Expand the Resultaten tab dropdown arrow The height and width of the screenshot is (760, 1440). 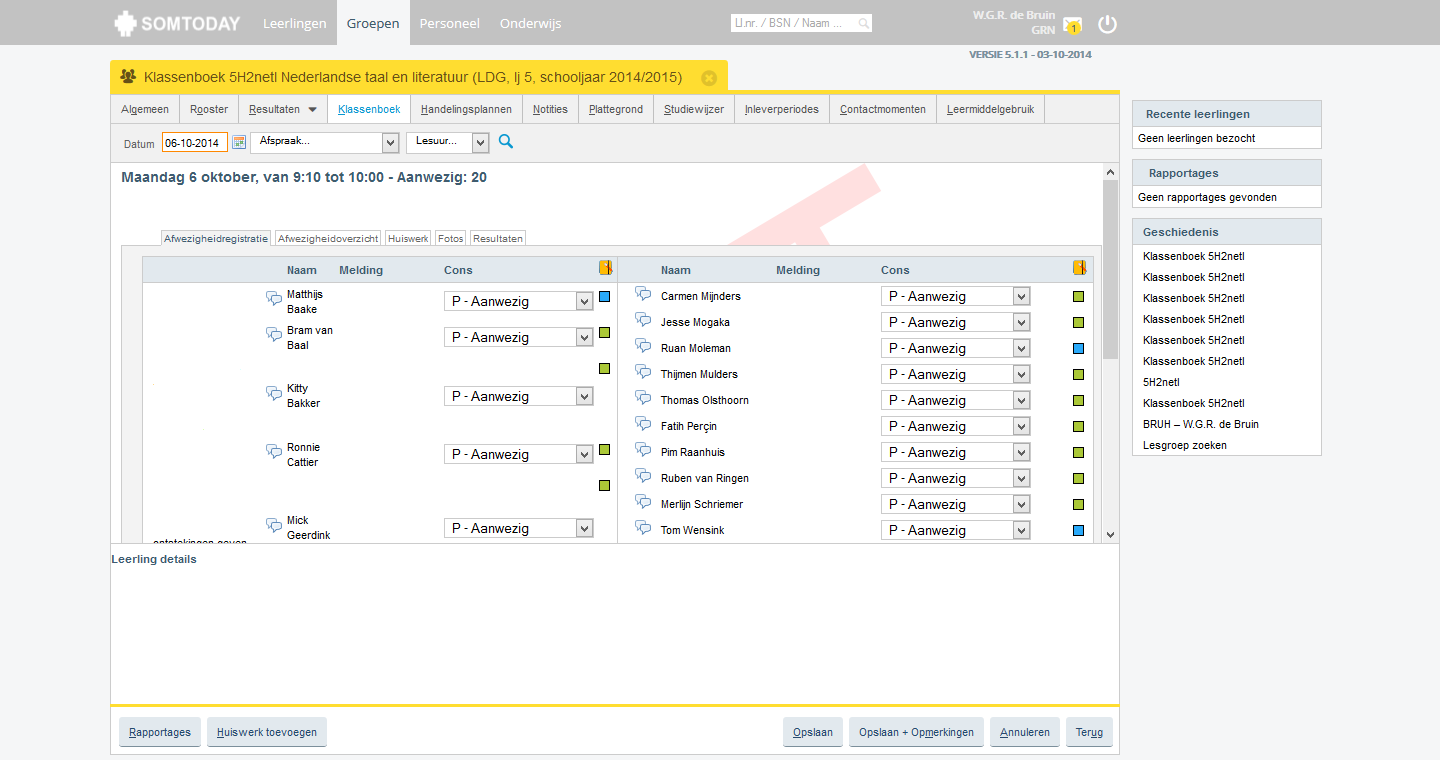click(312, 110)
